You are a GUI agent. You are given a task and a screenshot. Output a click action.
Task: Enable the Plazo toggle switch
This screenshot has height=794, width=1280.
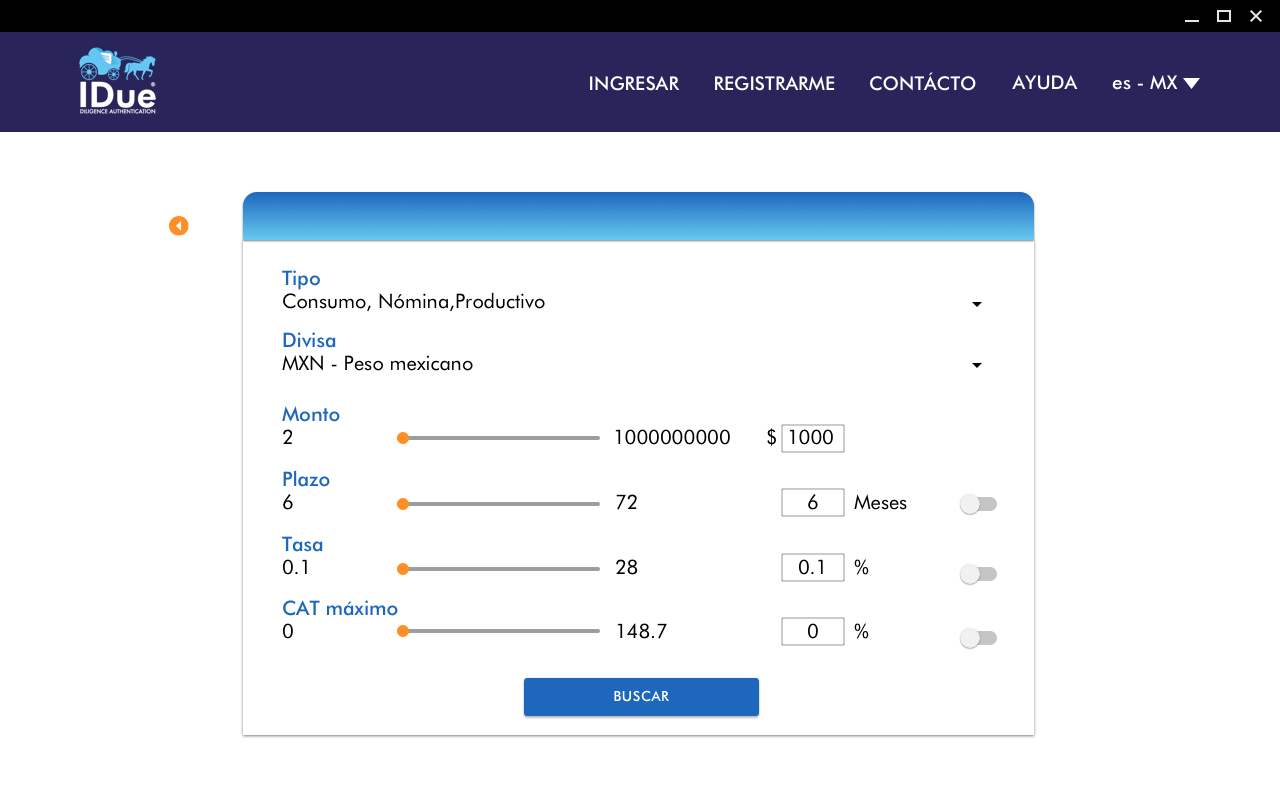pos(978,504)
